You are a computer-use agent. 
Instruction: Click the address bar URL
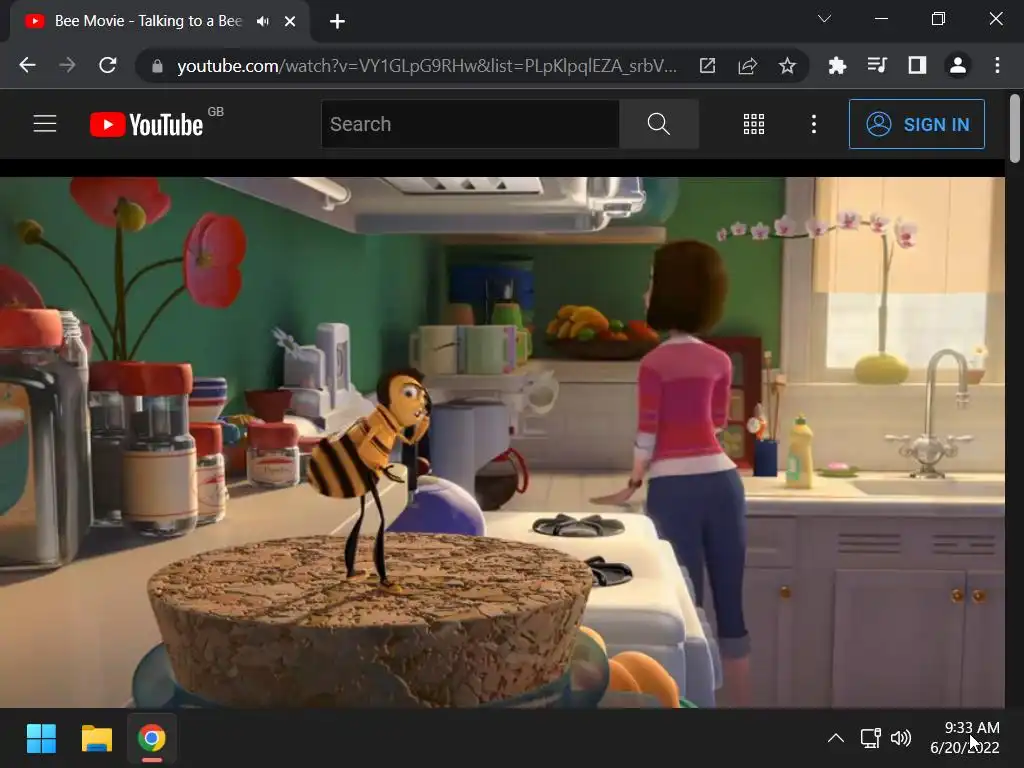[426, 66]
